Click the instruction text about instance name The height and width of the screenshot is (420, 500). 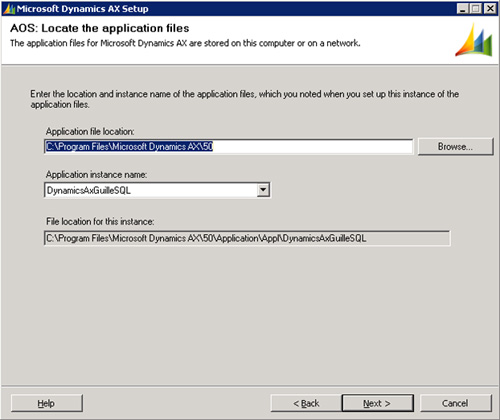(x=244, y=99)
